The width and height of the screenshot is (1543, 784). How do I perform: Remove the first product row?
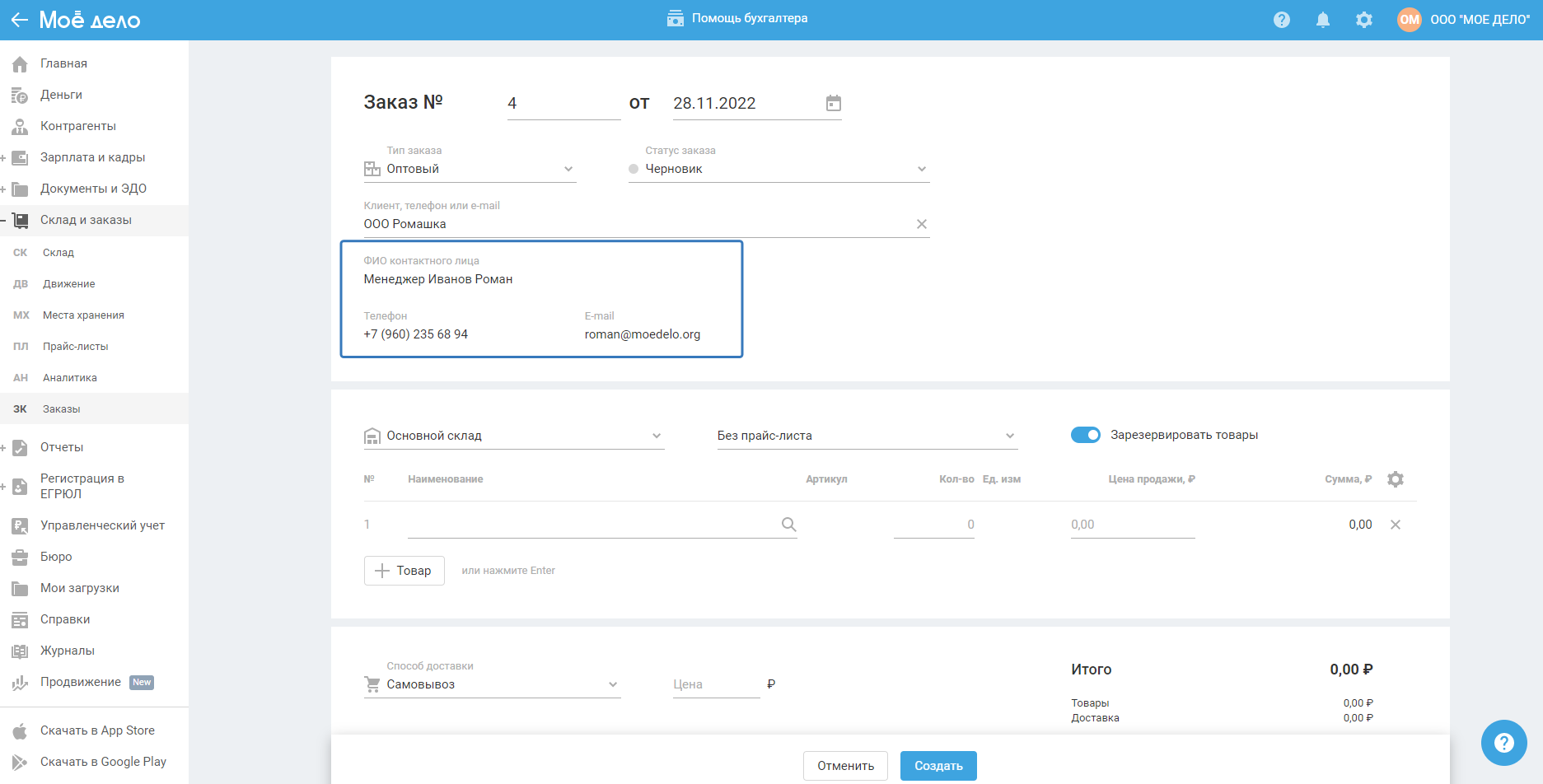1395,525
